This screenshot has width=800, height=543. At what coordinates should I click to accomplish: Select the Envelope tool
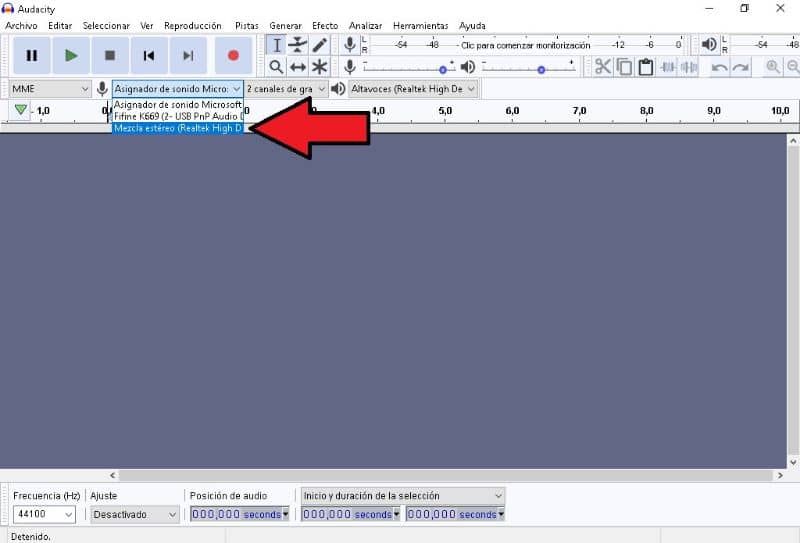[297, 45]
